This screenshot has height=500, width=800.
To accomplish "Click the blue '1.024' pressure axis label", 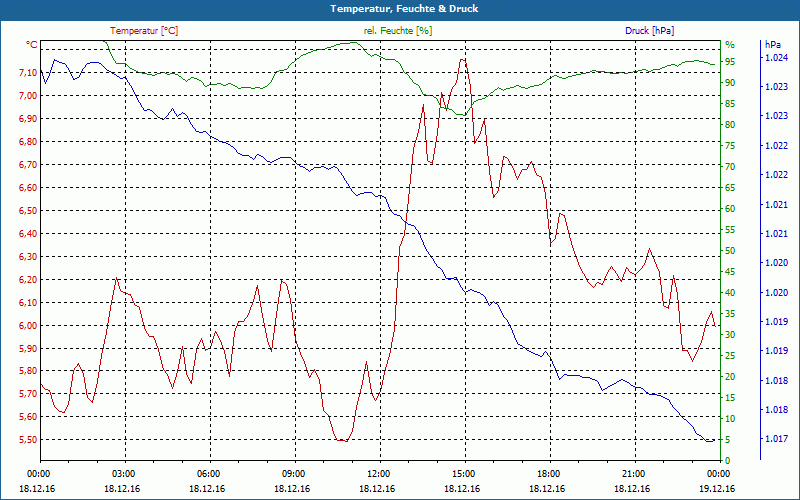I will (776, 58).
